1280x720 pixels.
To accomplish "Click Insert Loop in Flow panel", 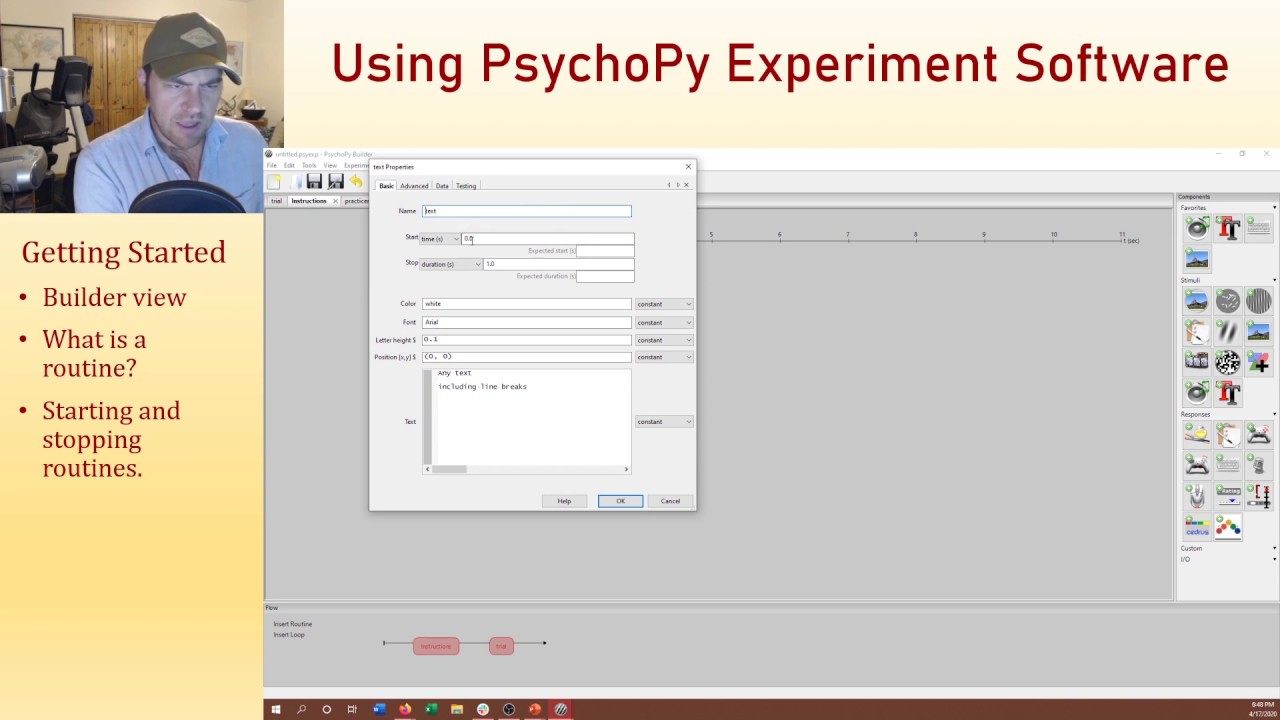I will pyautogui.click(x=289, y=635).
